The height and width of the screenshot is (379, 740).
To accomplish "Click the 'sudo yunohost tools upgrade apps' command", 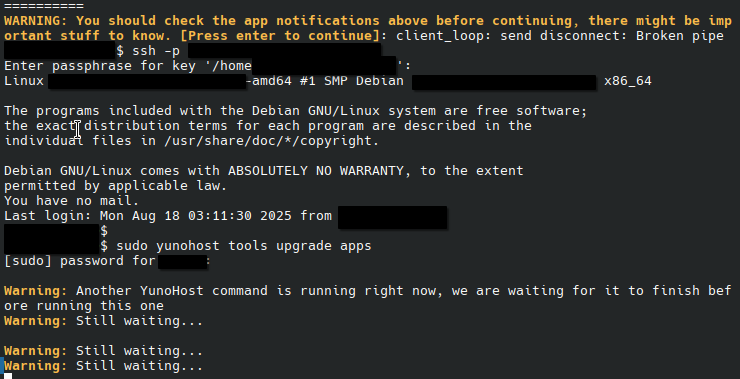I will (x=244, y=246).
